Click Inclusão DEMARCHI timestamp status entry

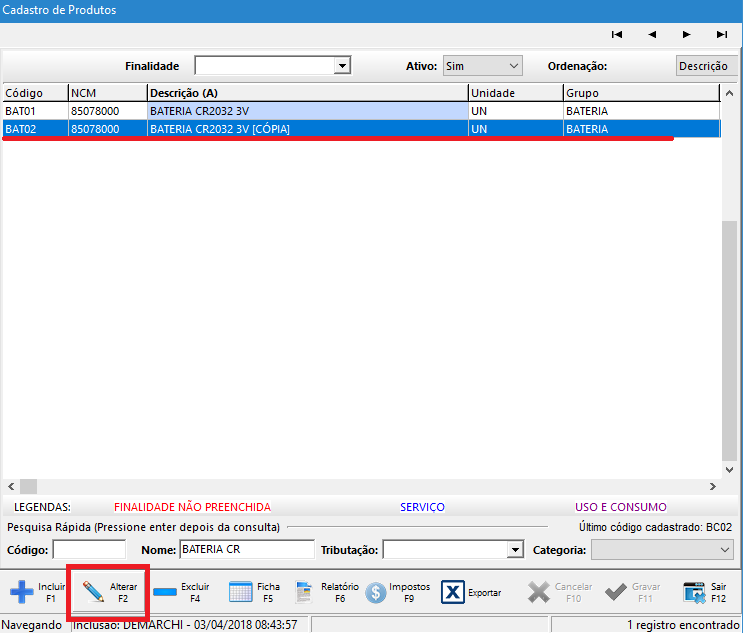(185, 625)
